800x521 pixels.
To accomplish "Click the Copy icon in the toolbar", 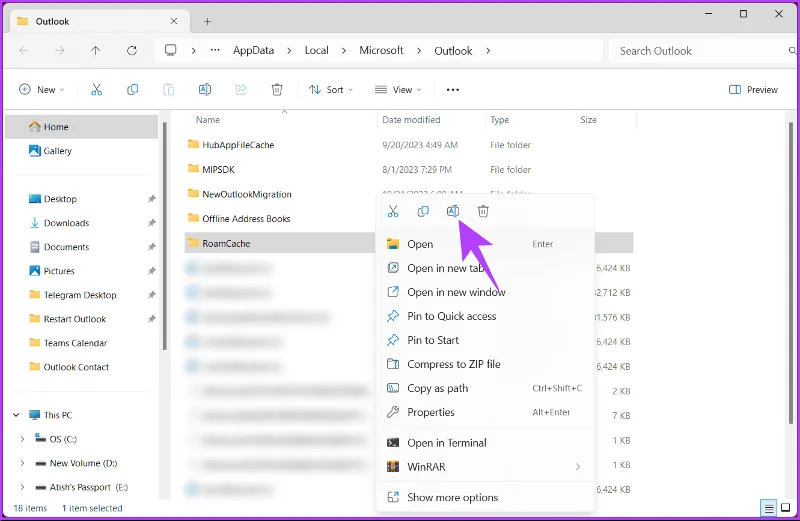I will click(x=133, y=90).
